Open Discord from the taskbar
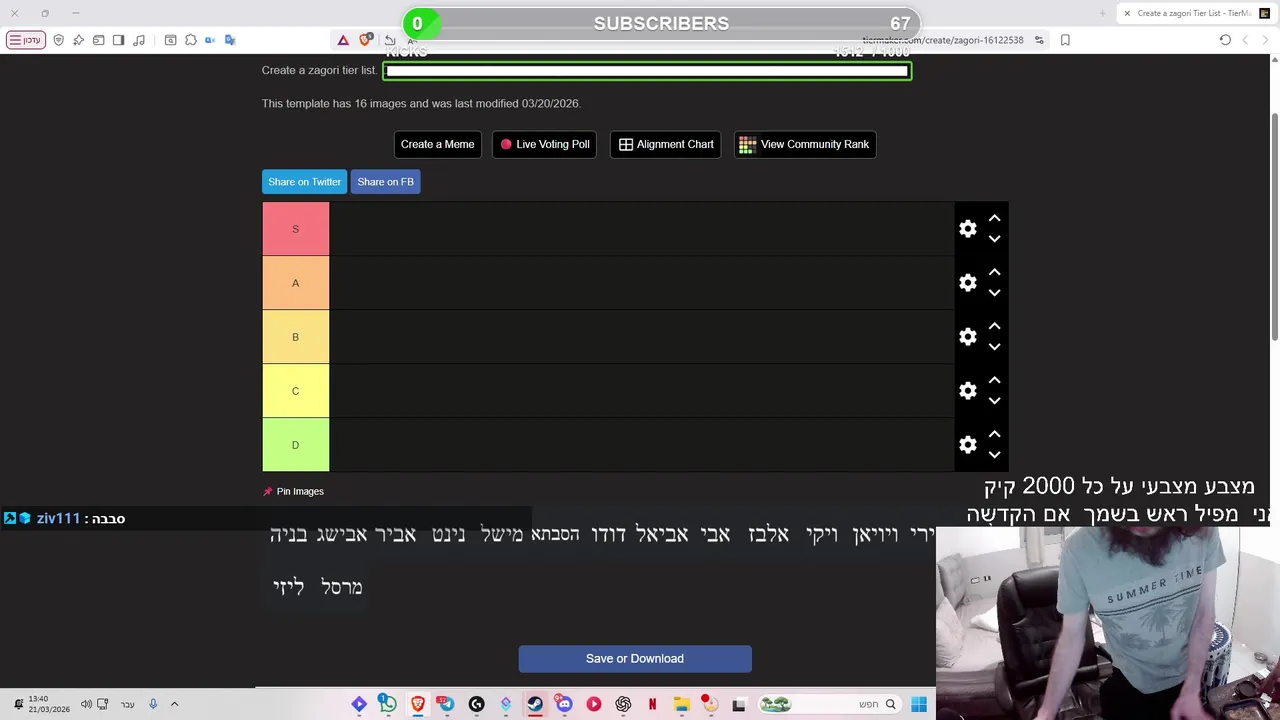Viewport: 1280px width, 720px height. (x=564, y=704)
